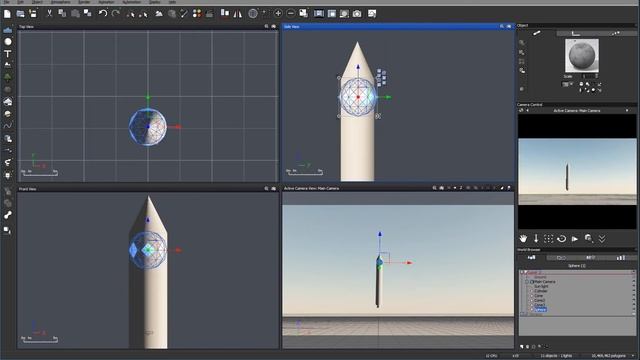
Task: Click the Save scene icon in toolbar
Action: point(33,13)
